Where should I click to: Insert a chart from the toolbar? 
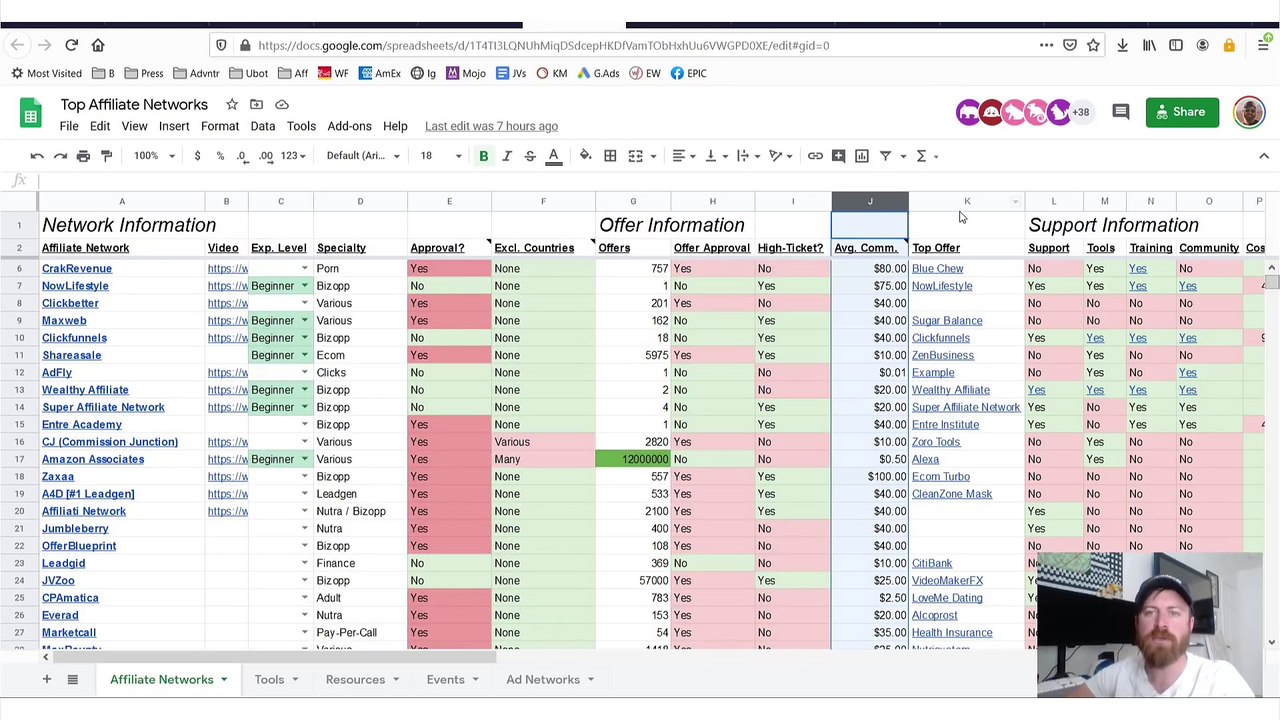pyautogui.click(x=861, y=156)
